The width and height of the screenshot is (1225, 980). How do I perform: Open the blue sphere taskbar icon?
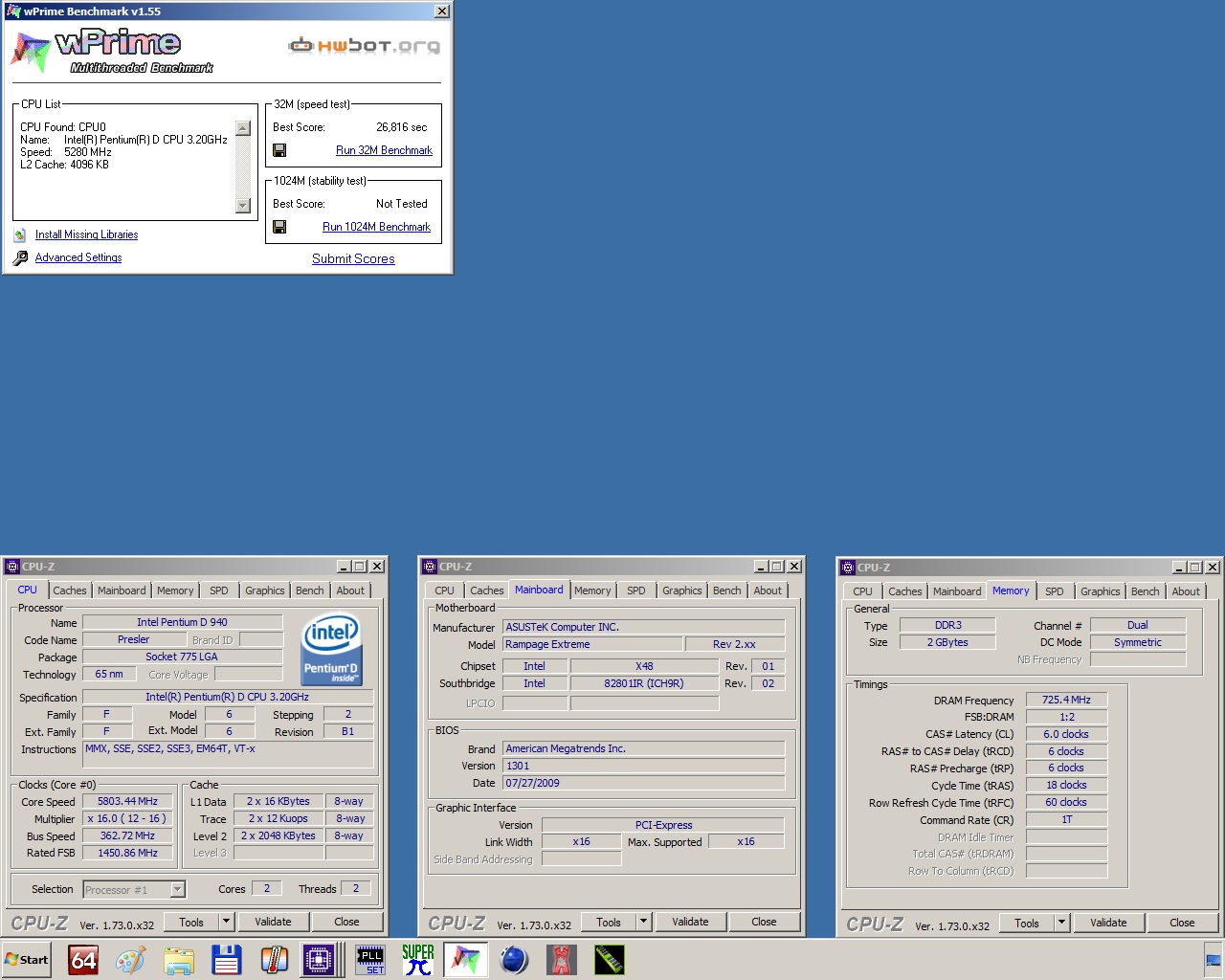click(x=514, y=960)
